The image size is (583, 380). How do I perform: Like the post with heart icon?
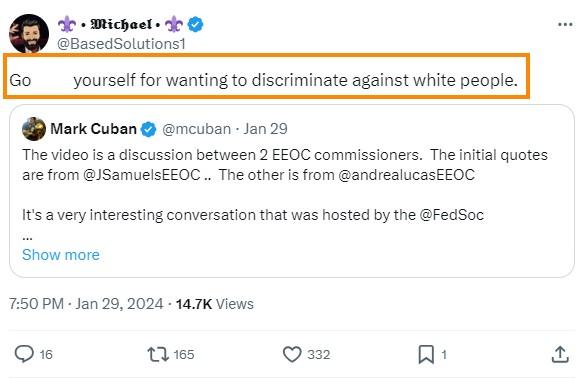point(292,354)
